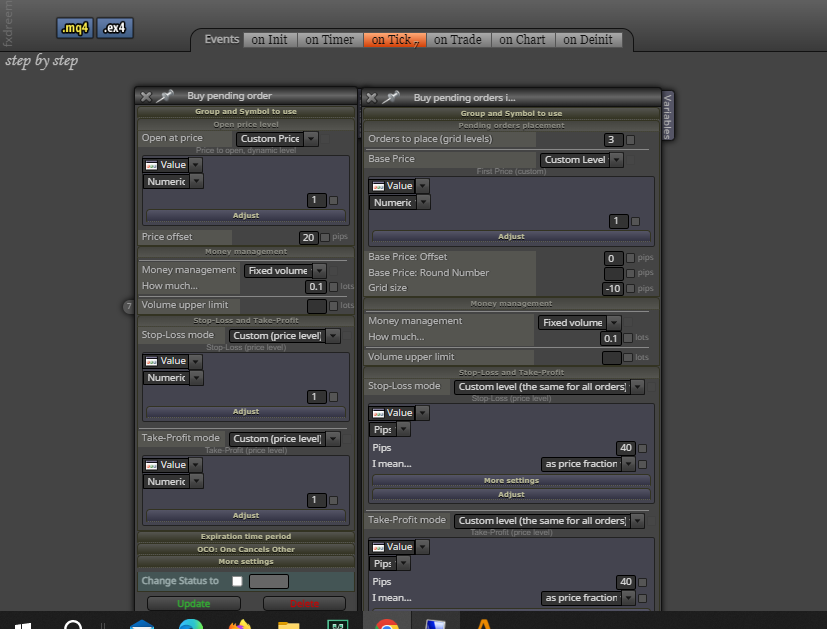Toggle checkbox next to Stop-Loss Pips 40 value
The image size is (828, 632).
coord(643,449)
